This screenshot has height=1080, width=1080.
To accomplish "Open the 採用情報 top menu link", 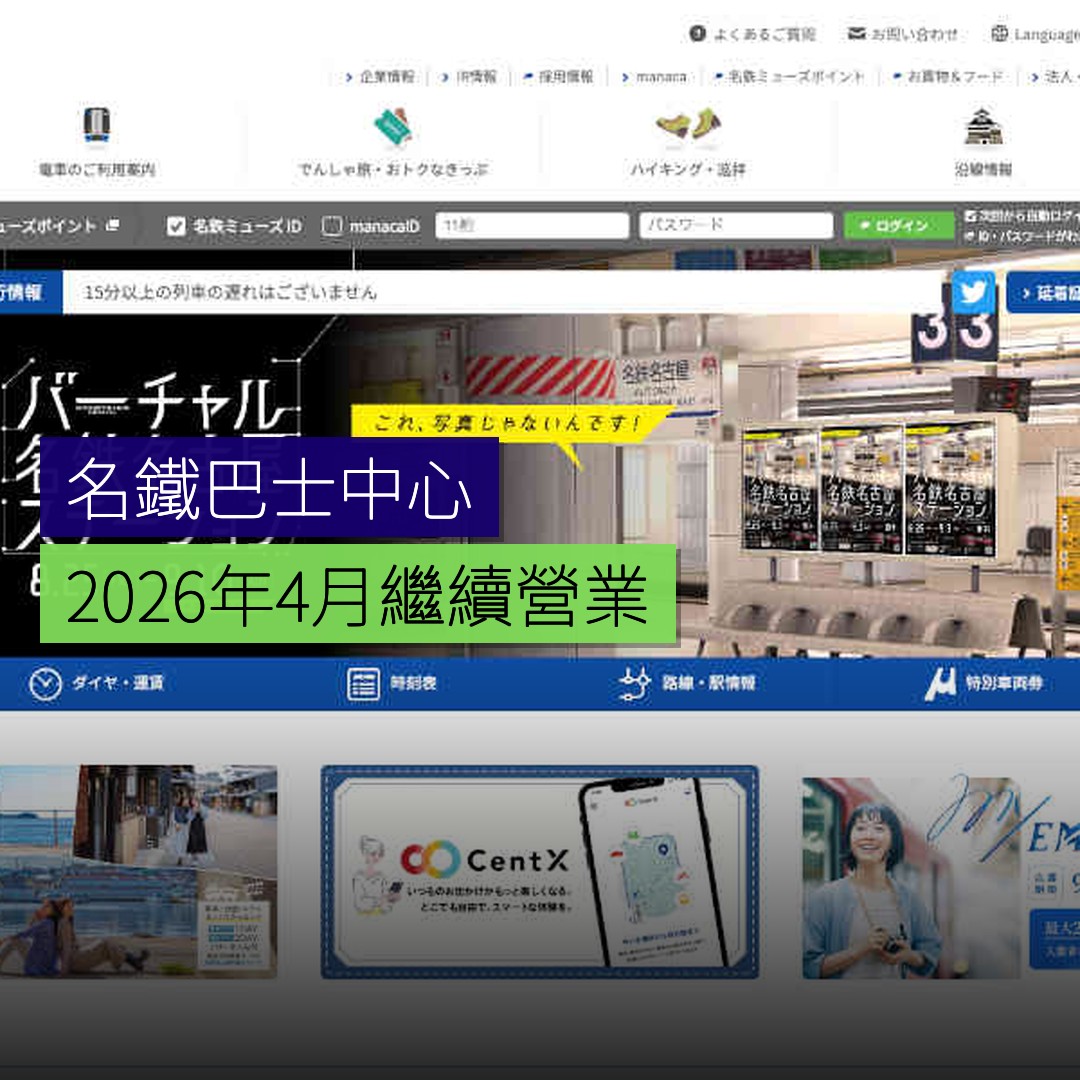I will pyautogui.click(x=565, y=76).
